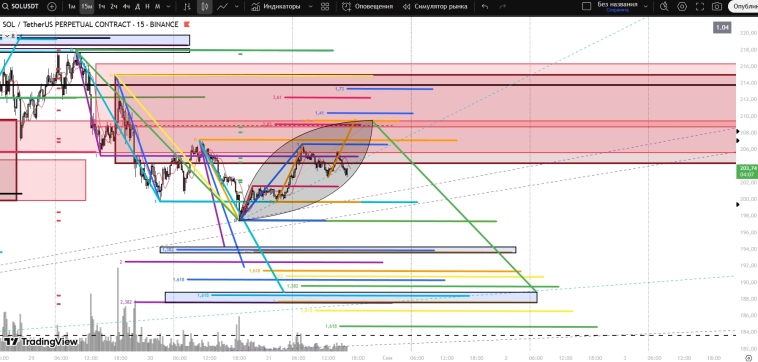Select the 2ч timeframe
758x362 pixels.
(x=114, y=6)
